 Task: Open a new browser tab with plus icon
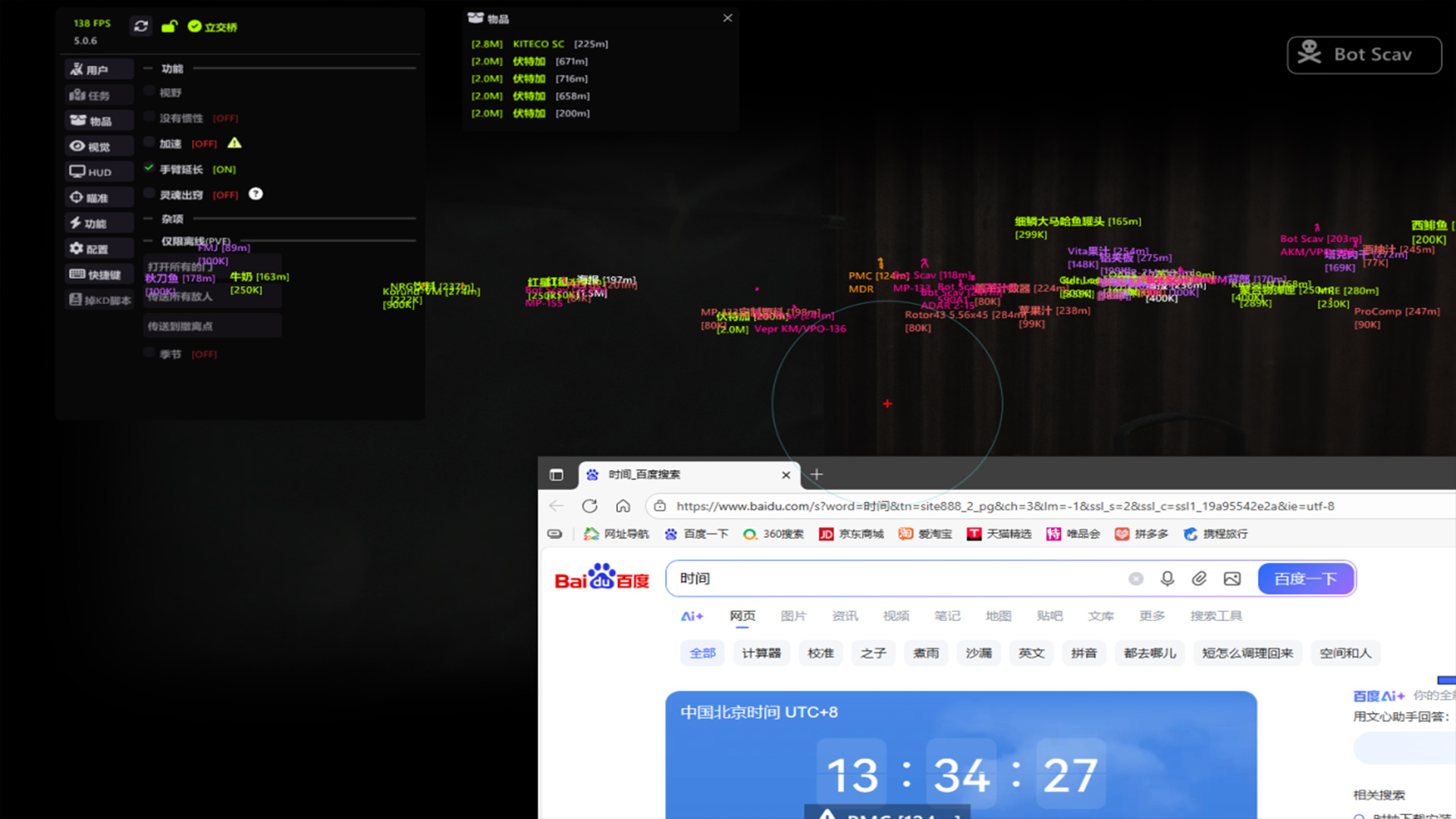(817, 475)
